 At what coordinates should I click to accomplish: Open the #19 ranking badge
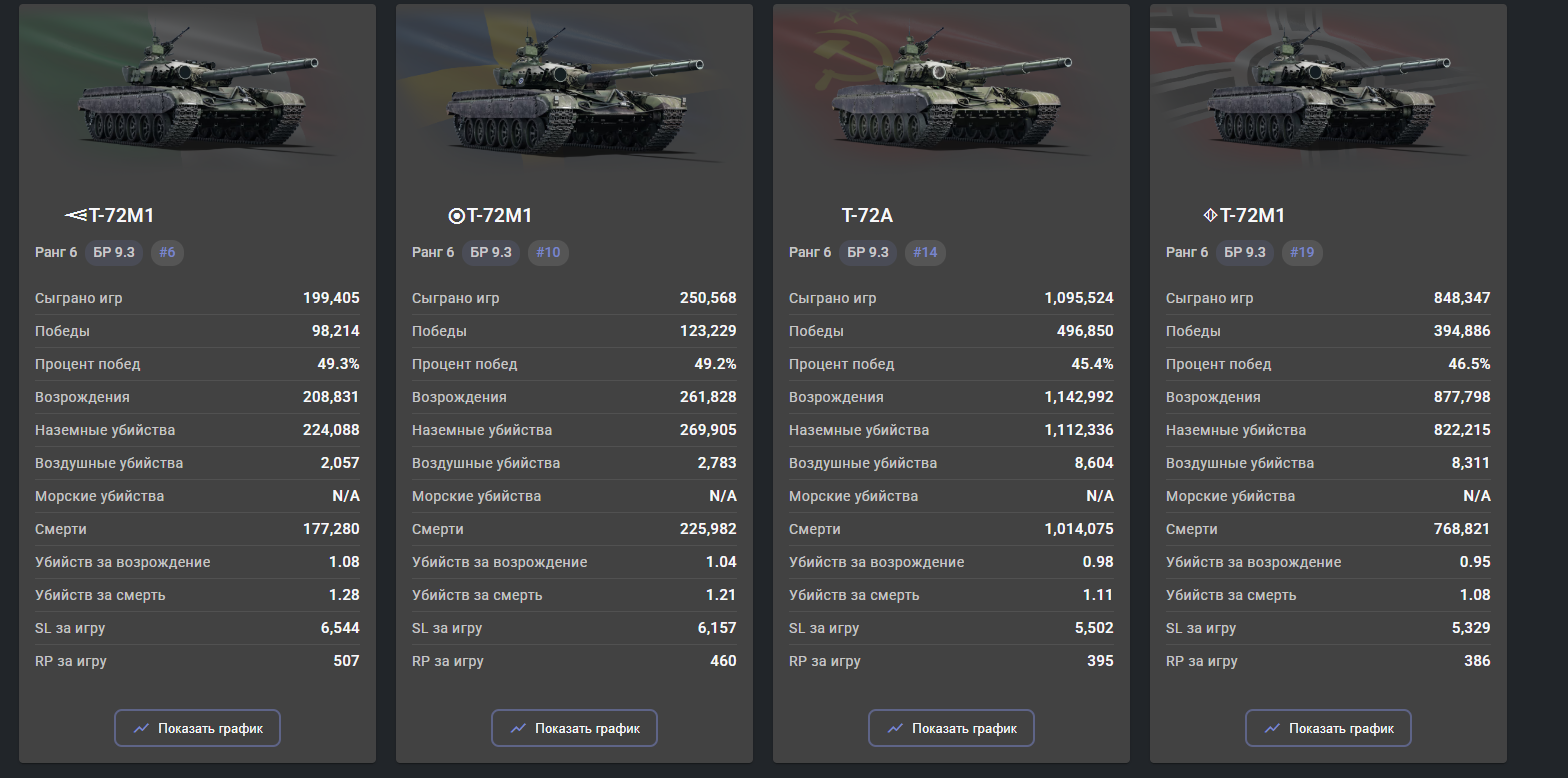(x=1302, y=252)
